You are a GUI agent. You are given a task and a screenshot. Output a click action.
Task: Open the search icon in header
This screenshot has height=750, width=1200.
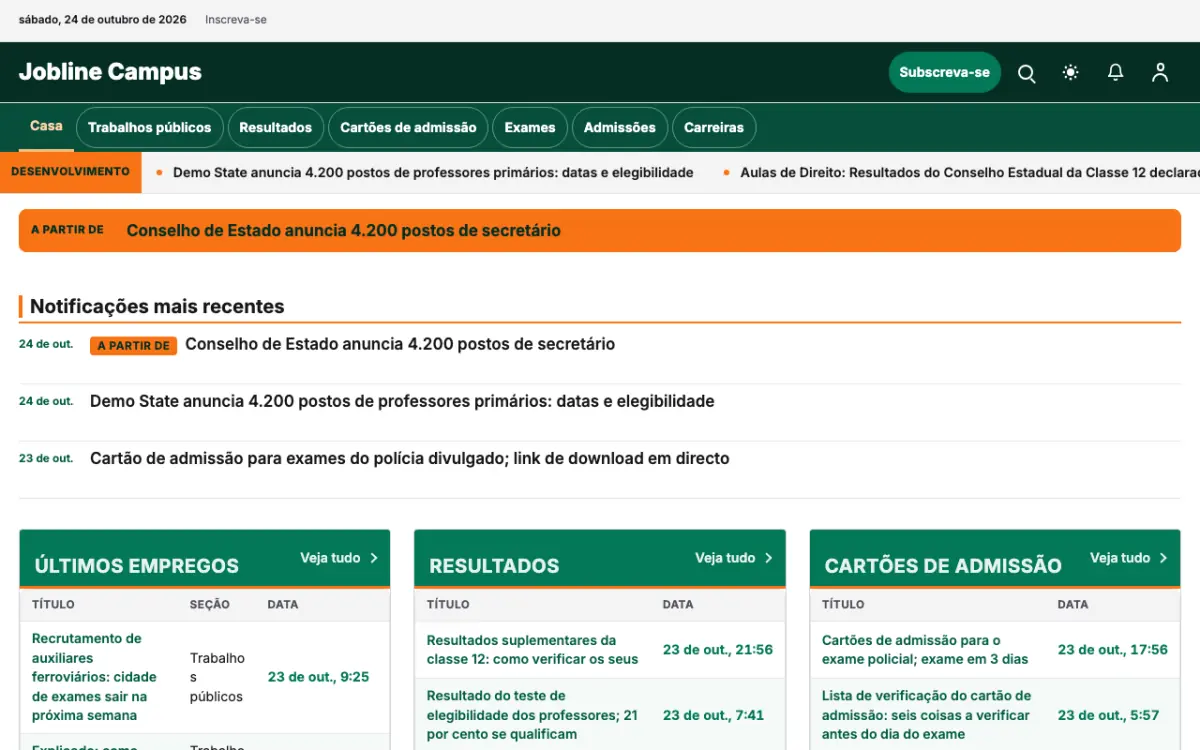pos(1026,73)
